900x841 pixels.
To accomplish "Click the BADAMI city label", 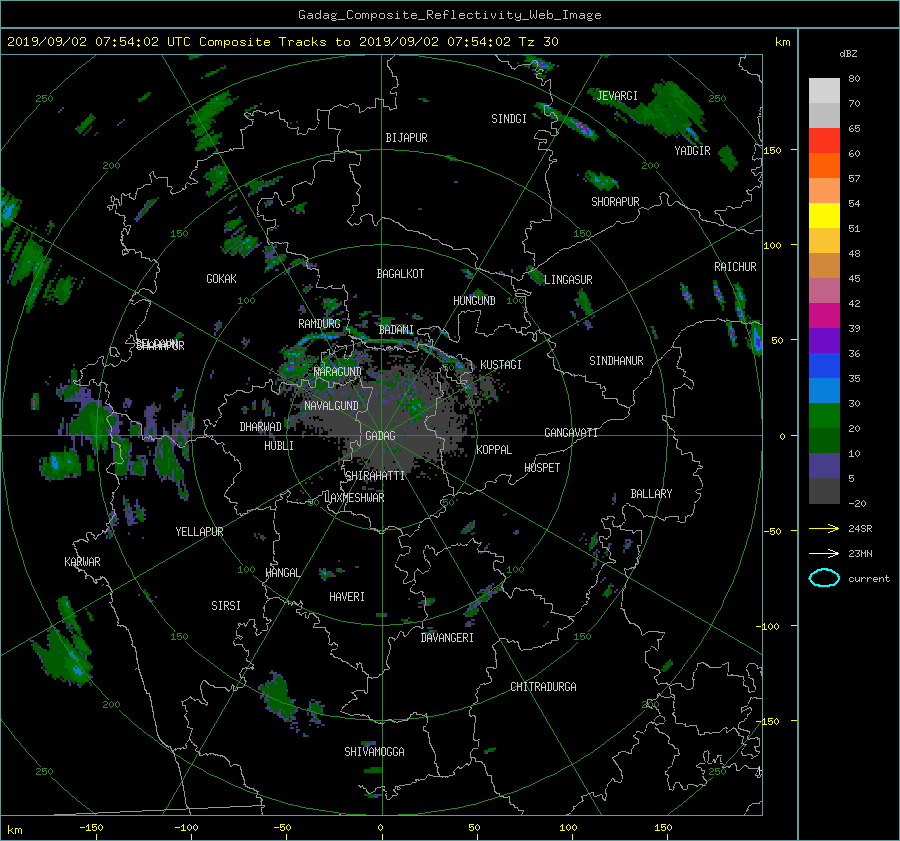I will click(x=396, y=330).
